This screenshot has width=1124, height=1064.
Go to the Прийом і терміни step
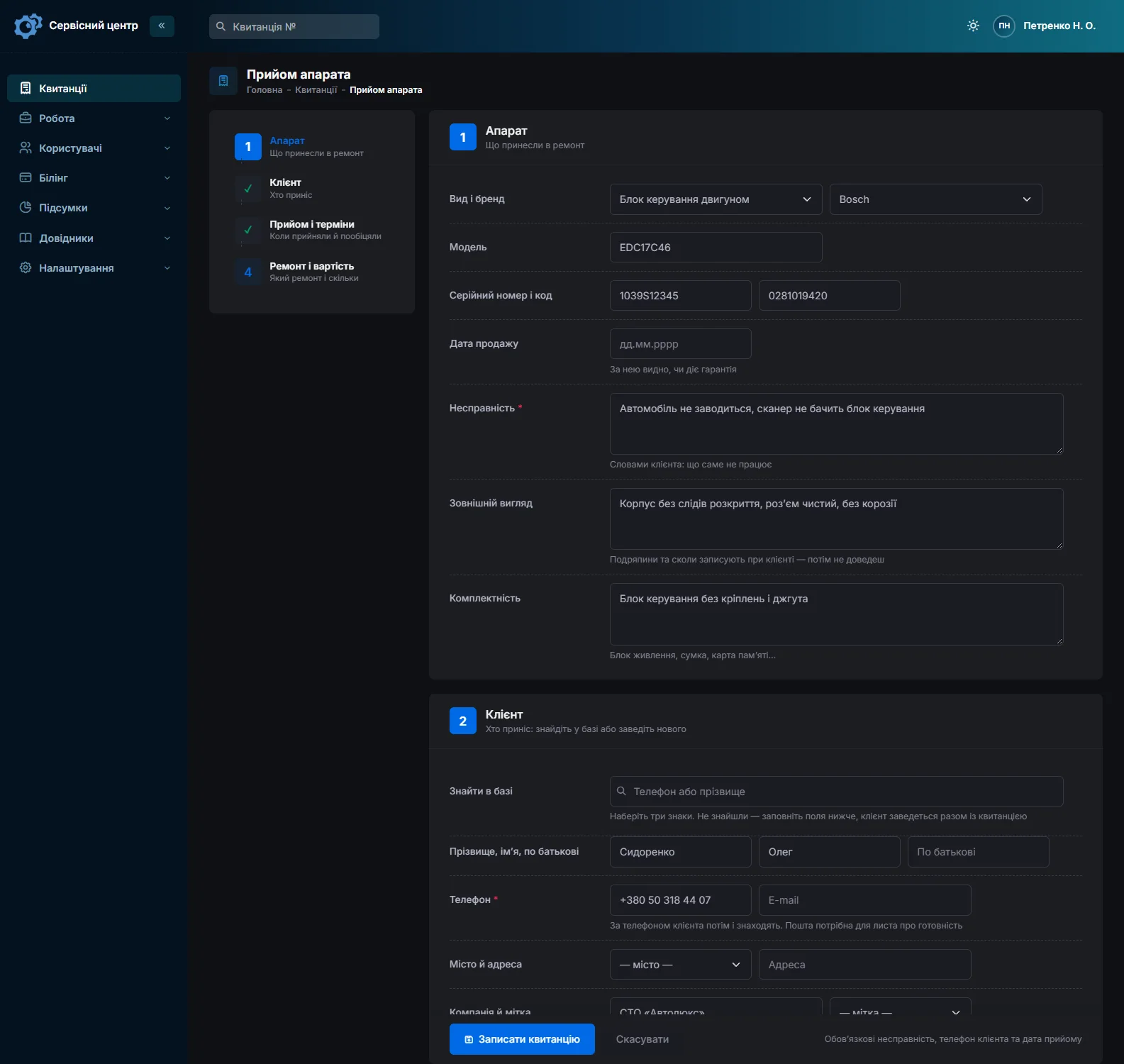308,230
